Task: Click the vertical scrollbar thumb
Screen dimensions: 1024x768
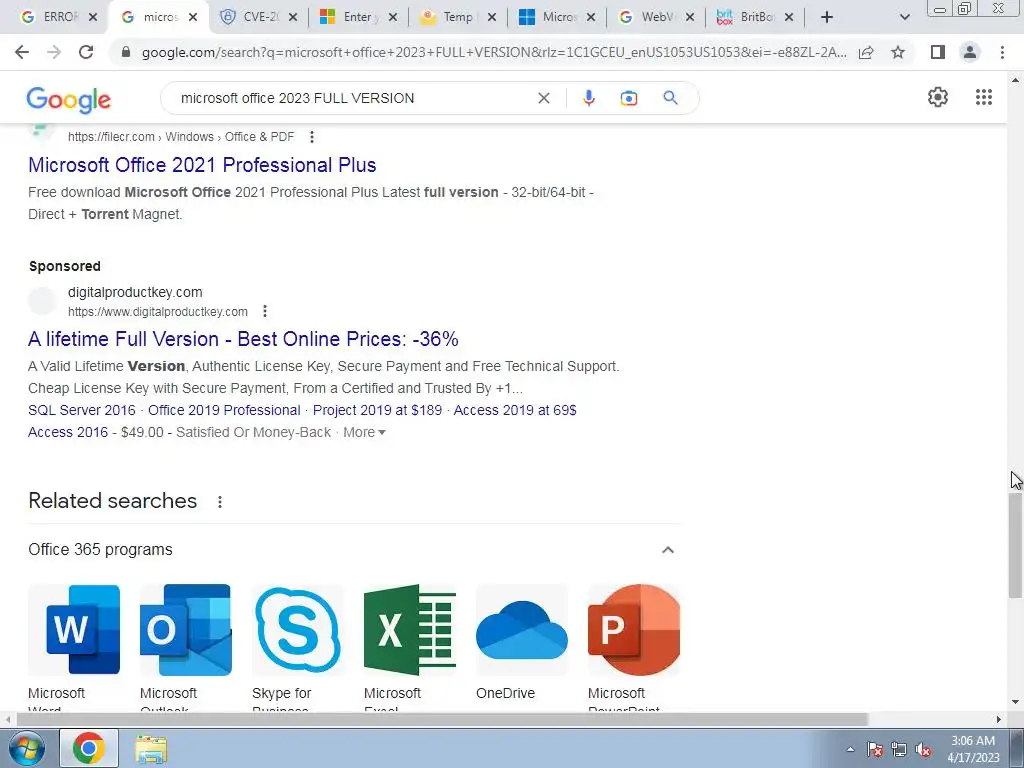Action: (1015, 545)
